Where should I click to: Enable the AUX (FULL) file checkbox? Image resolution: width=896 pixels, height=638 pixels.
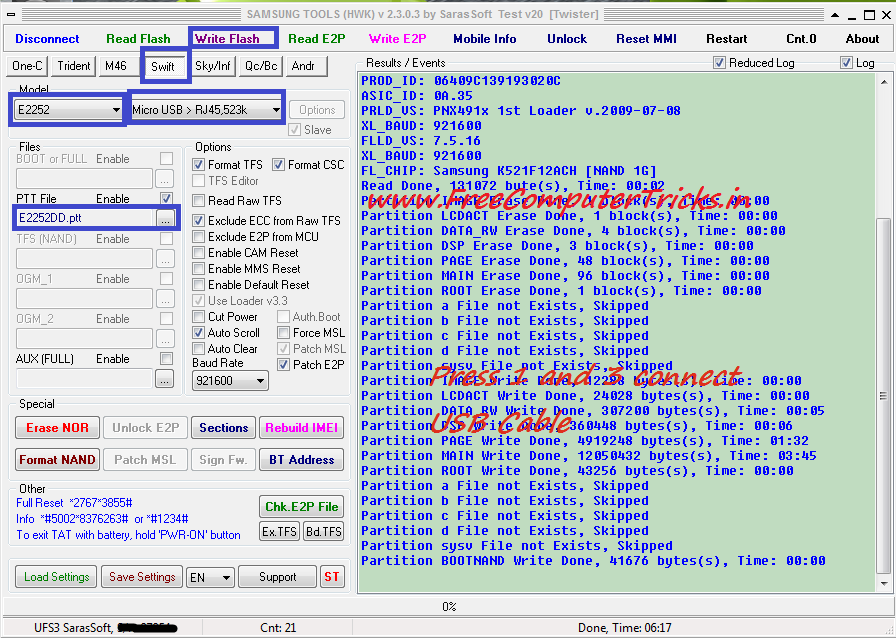tap(166, 359)
